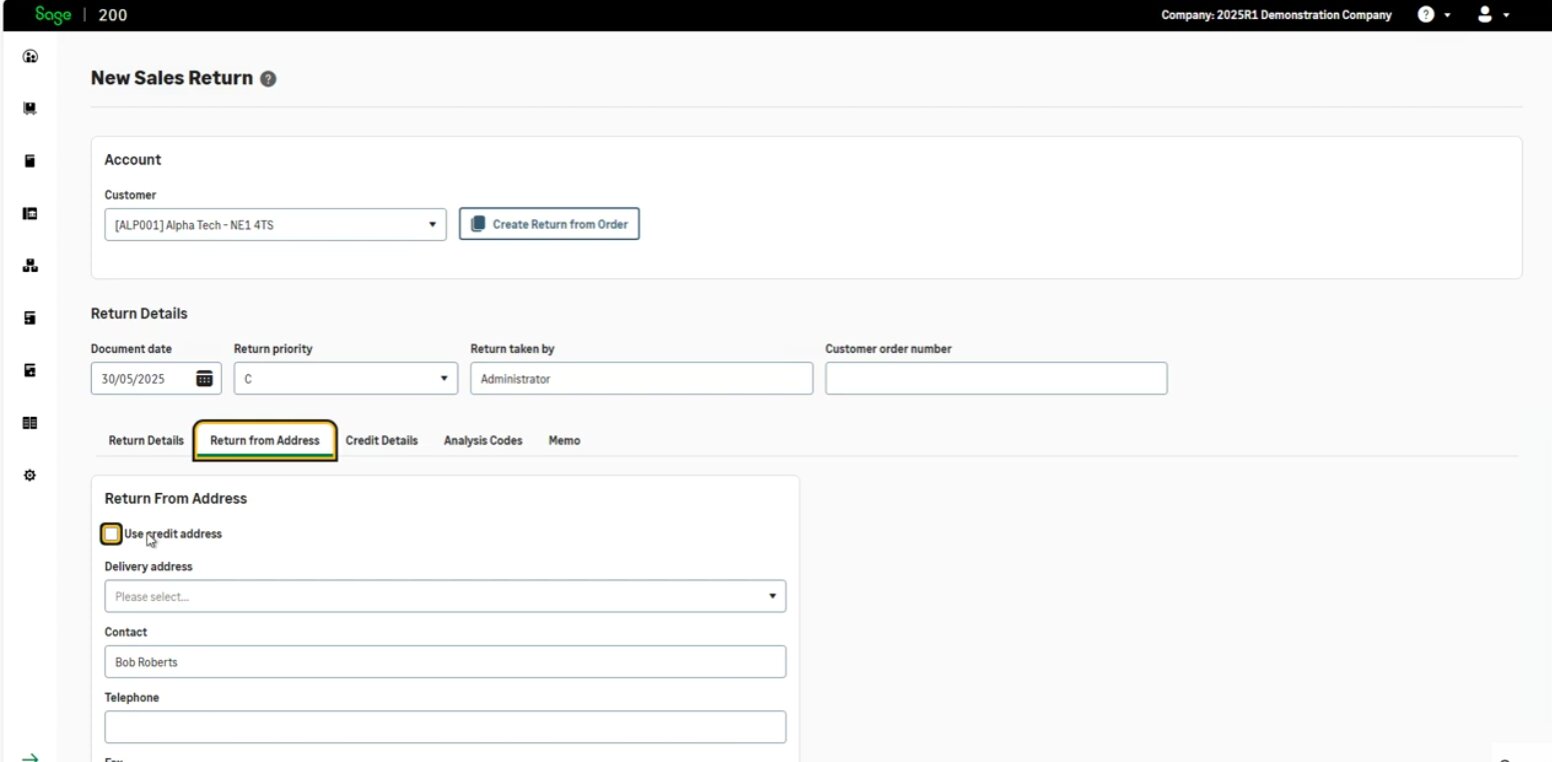
Task: Click Create Return from Order button
Action: pos(549,225)
